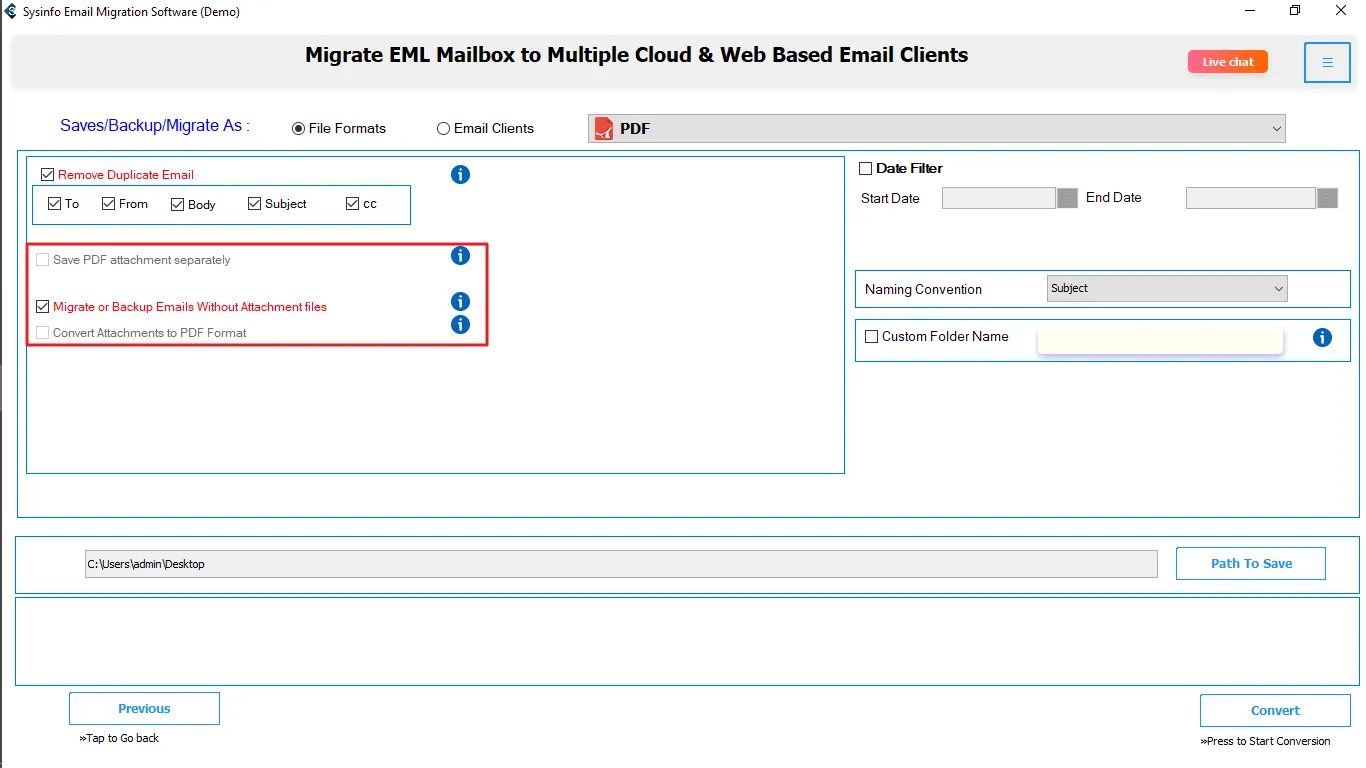The image size is (1366, 768).
Task: Toggle Migrate or Backup Emails Without Attachment files
Action: coord(43,307)
